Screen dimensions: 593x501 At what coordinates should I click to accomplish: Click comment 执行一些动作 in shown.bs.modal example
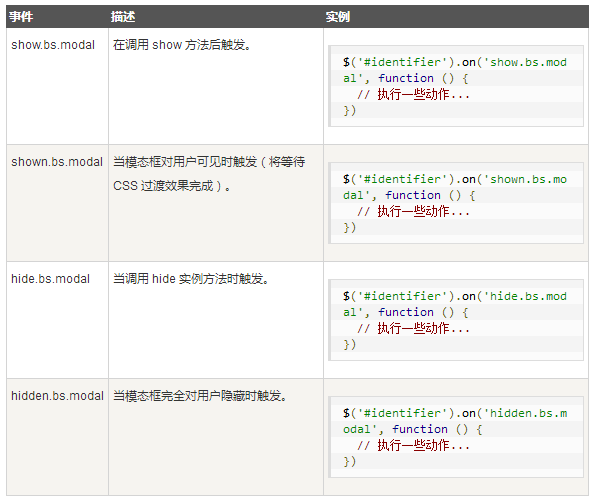[413, 211]
